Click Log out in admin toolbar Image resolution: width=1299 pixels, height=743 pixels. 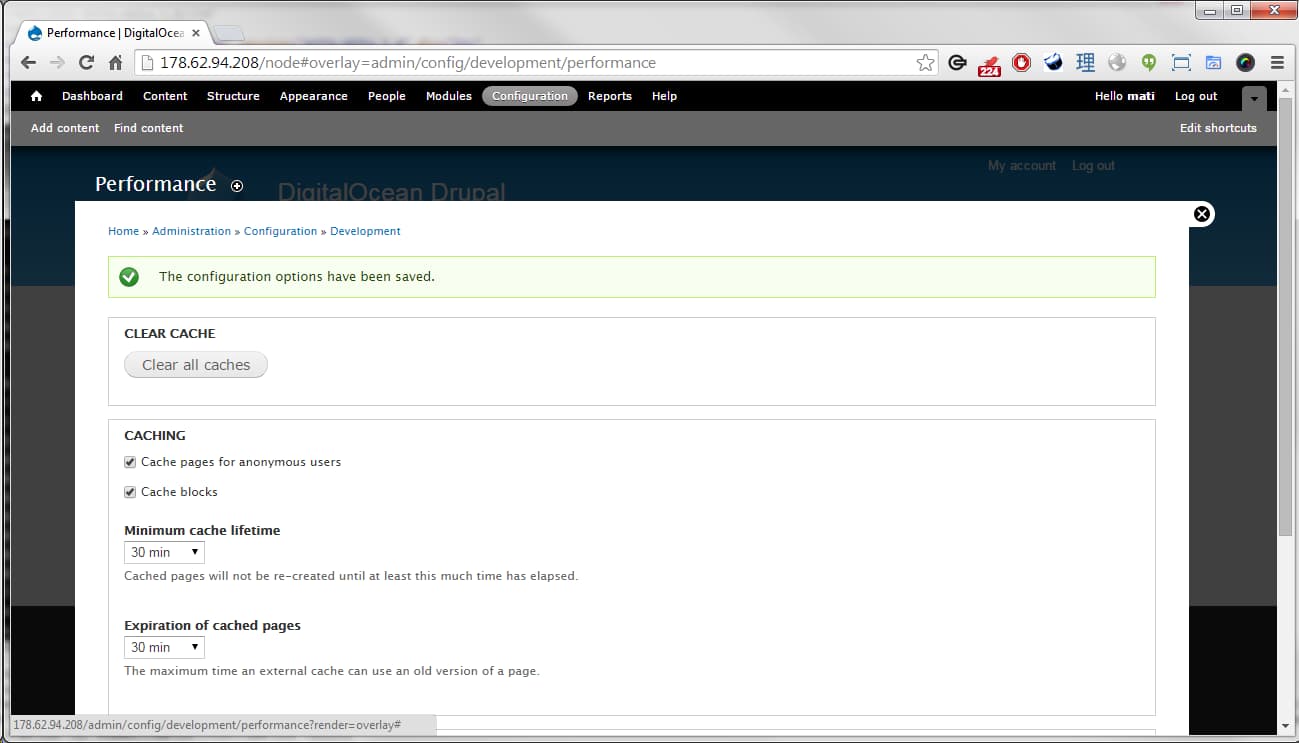(x=1196, y=96)
